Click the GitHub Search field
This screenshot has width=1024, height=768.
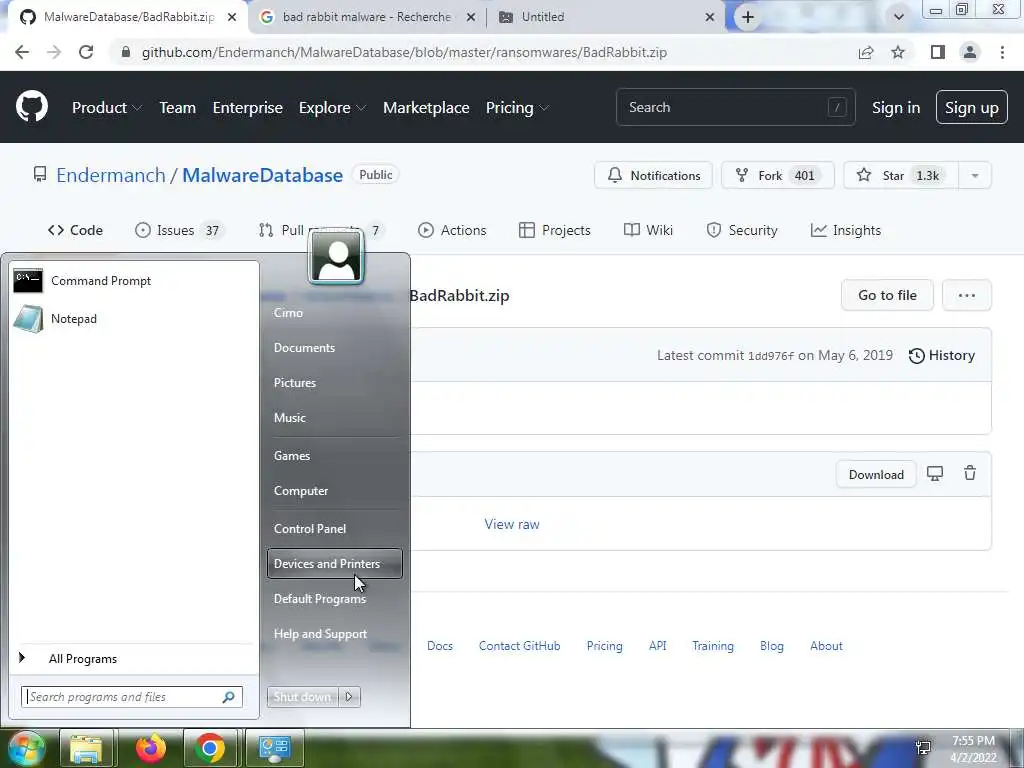tap(735, 107)
